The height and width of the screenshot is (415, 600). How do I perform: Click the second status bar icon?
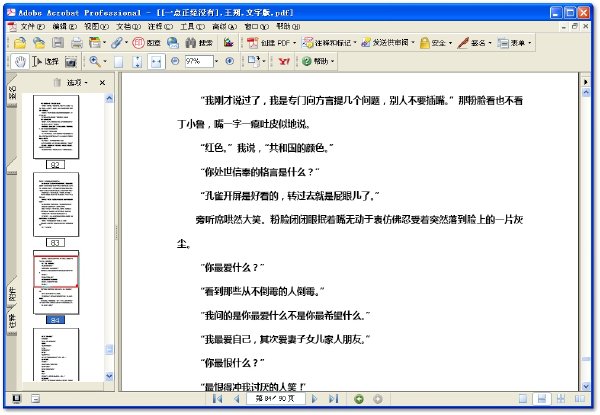tap(35, 399)
